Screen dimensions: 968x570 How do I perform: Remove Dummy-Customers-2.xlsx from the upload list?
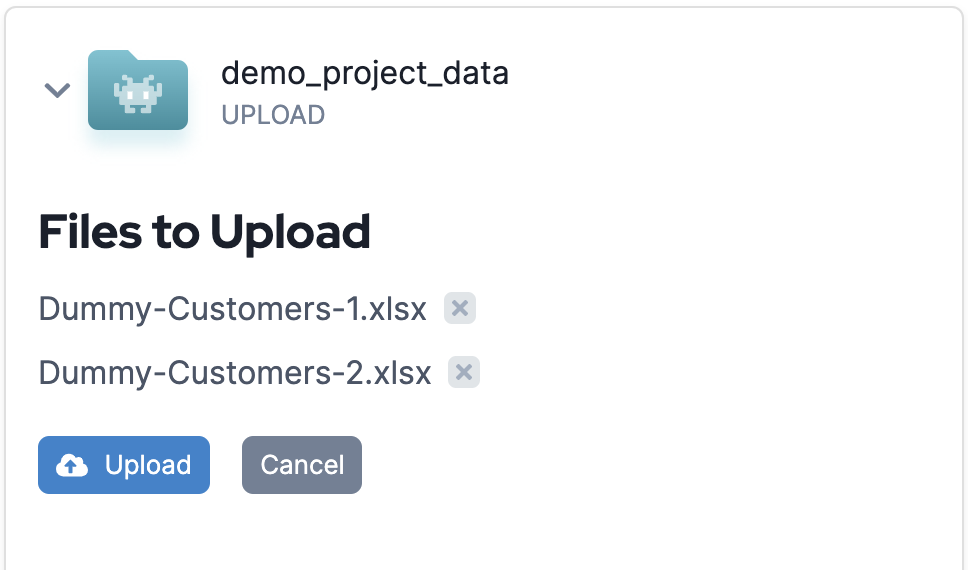click(464, 372)
